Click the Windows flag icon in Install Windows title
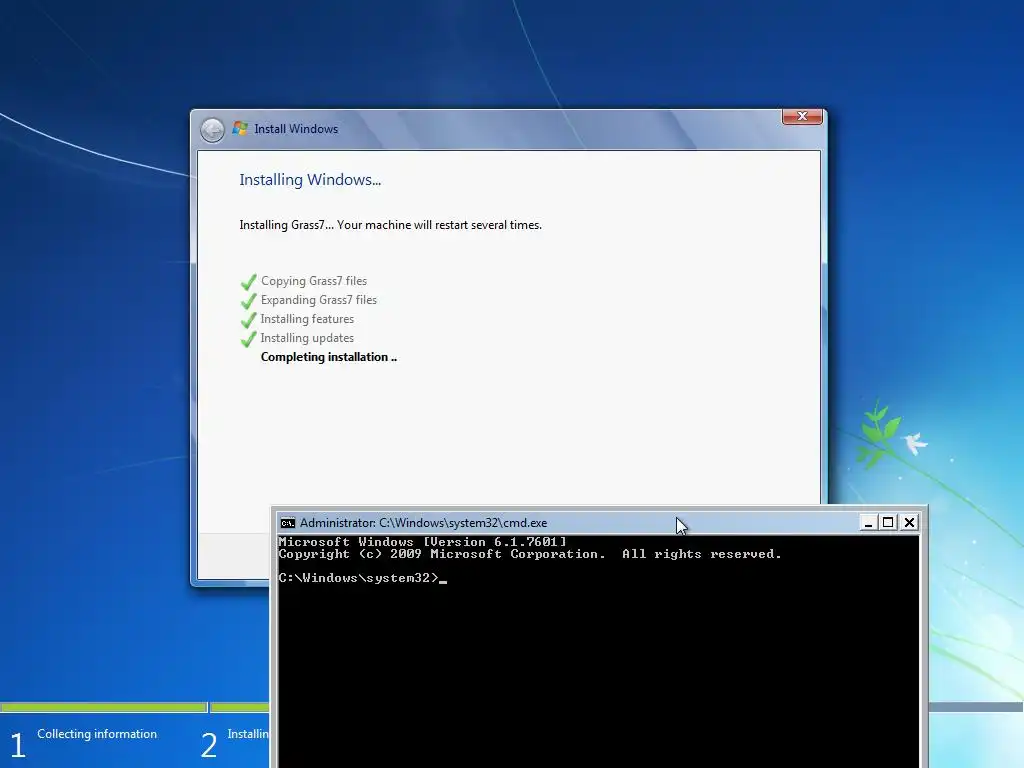The image size is (1024, 768). (x=240, y=129)
